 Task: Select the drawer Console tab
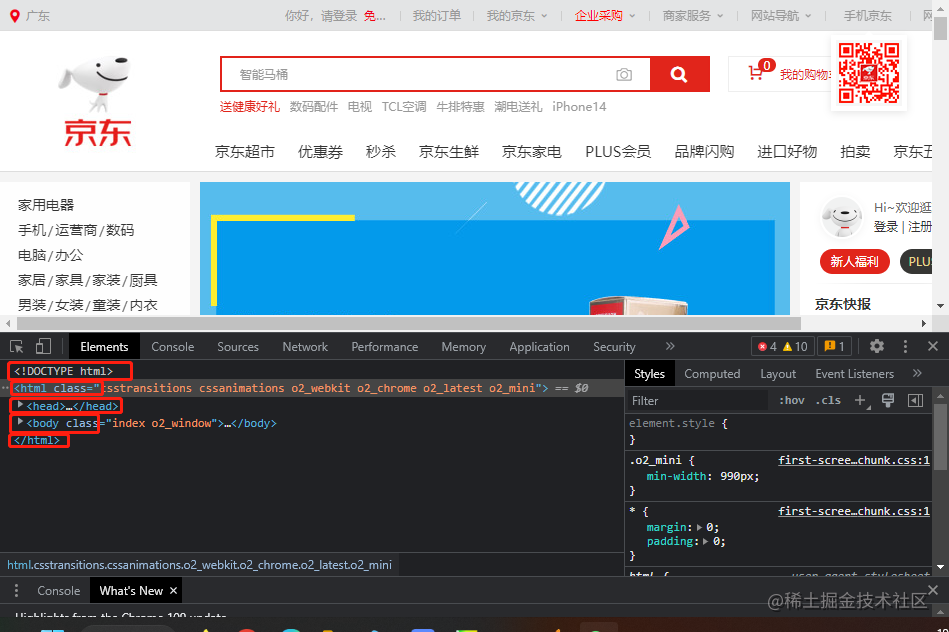(59, 591)
